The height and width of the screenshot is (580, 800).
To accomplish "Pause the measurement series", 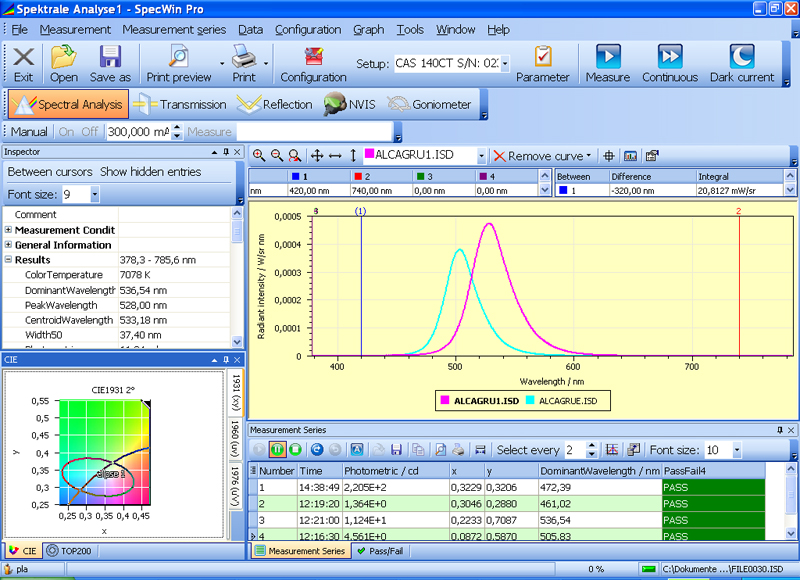I will point(277,449).
